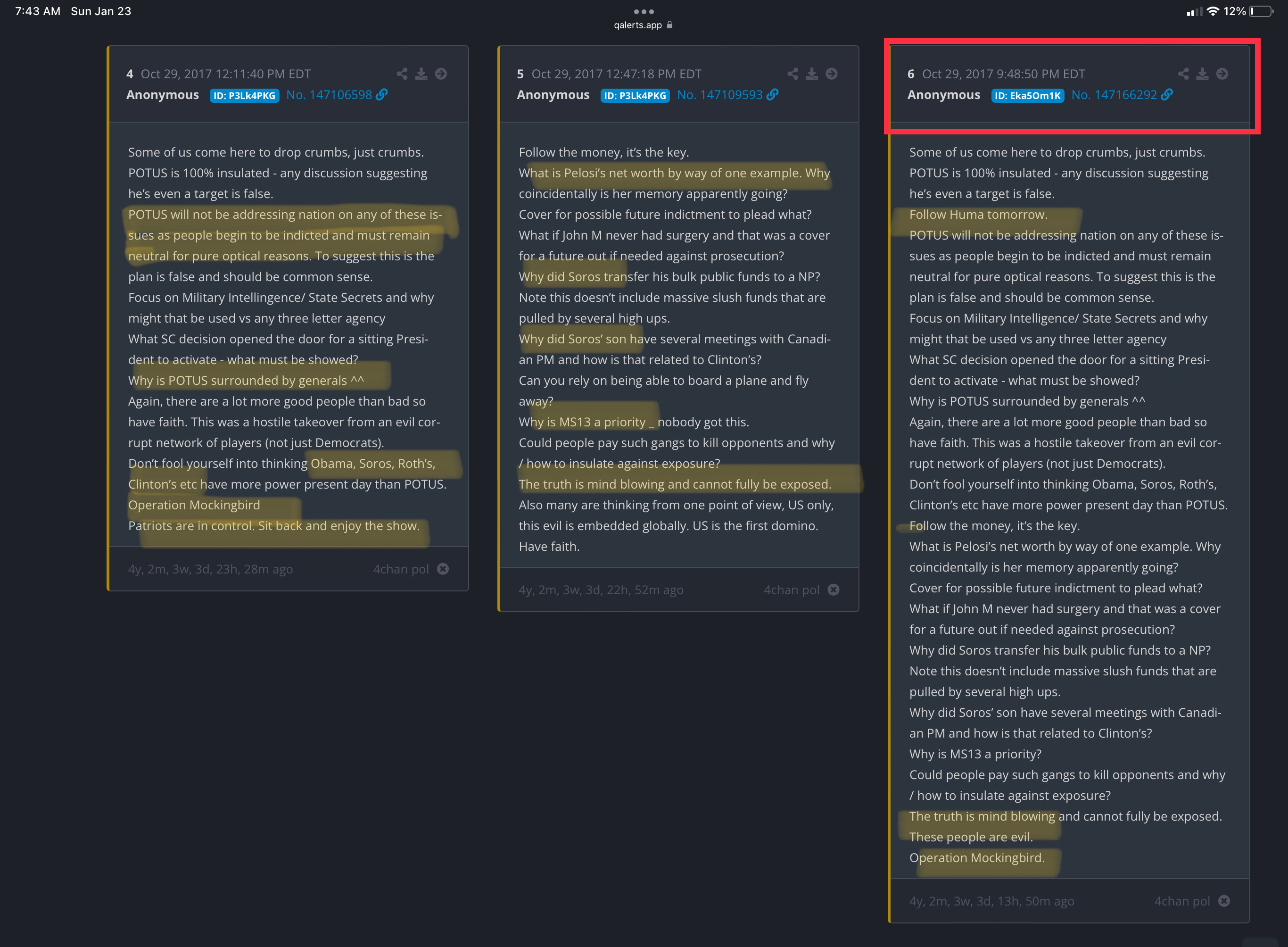Click '4y, 2m, 3w, 3d, 22h, 52m ago' text
1288x947 pixels.
point(601,590)
